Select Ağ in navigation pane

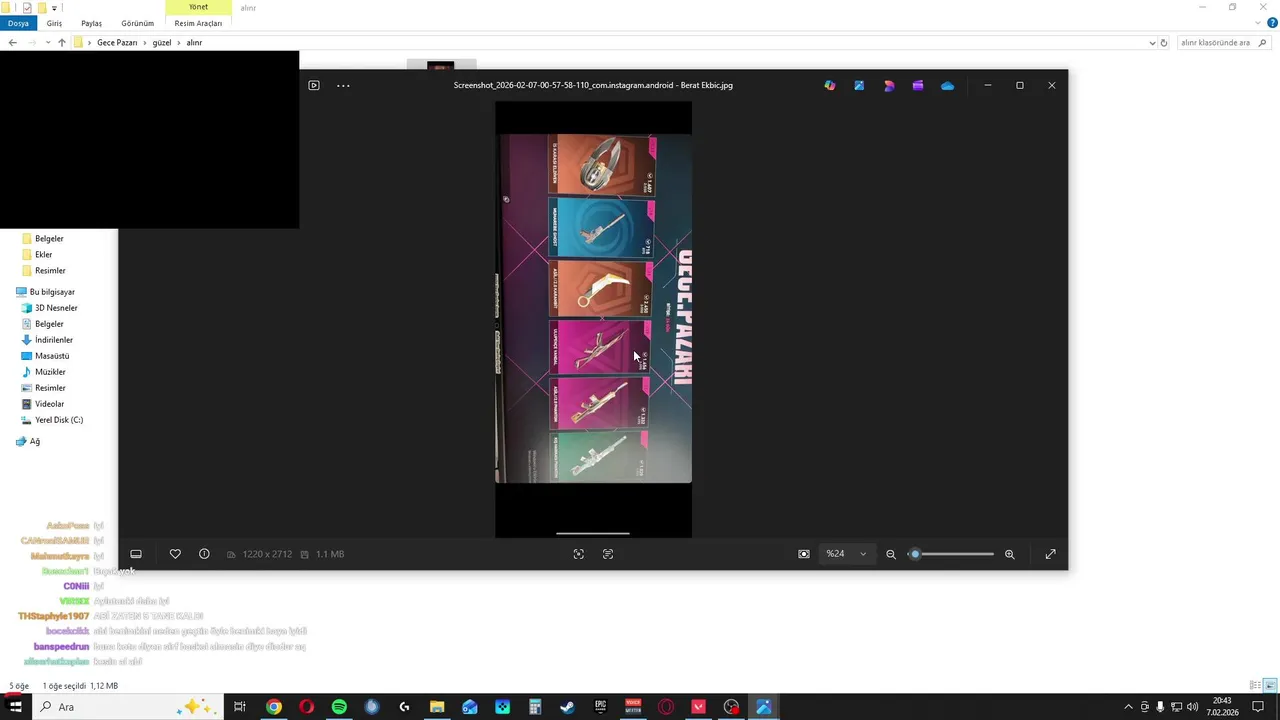[34, 441]
